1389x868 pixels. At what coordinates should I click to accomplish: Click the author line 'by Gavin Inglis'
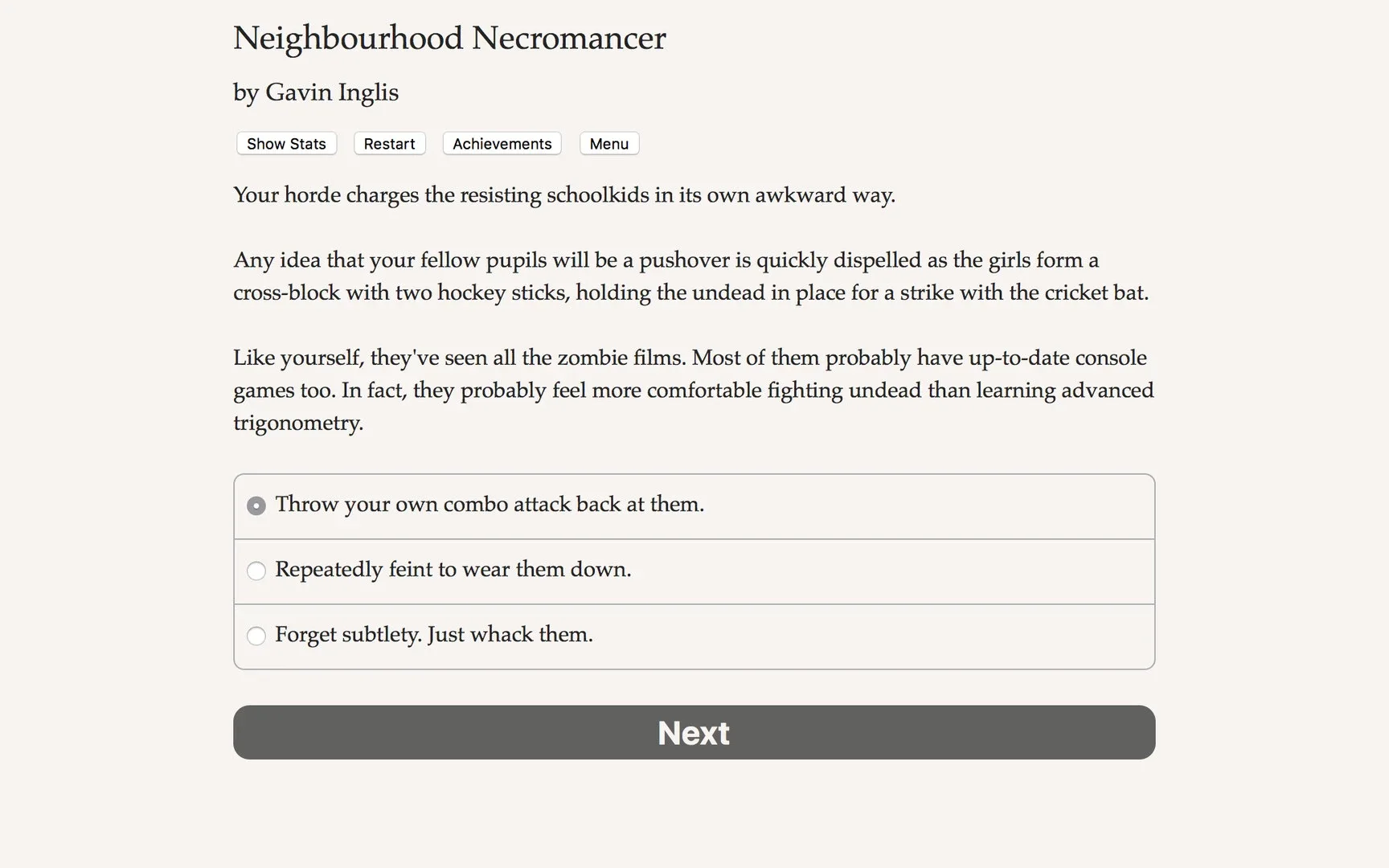316,92
